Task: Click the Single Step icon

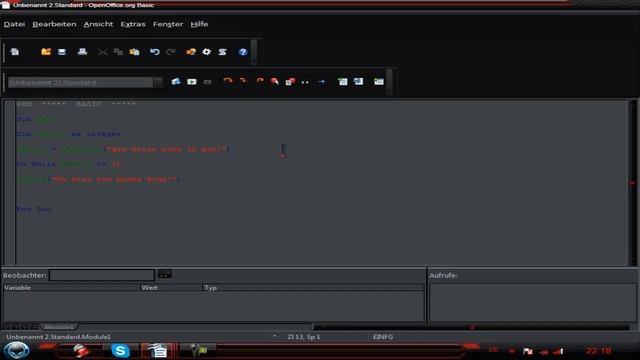Action: 243,82
